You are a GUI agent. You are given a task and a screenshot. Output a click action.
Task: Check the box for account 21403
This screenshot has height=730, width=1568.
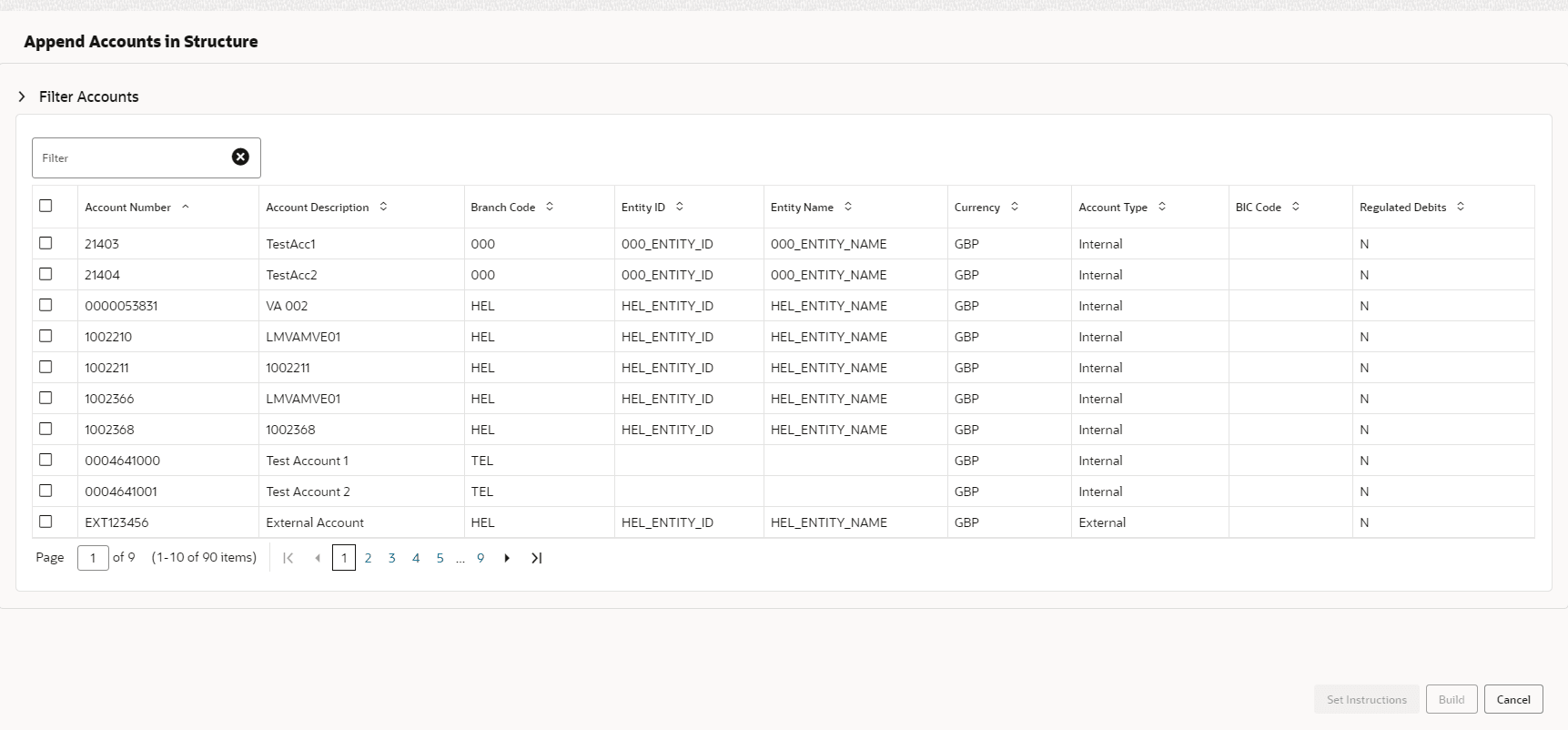(x=46, y=243)
